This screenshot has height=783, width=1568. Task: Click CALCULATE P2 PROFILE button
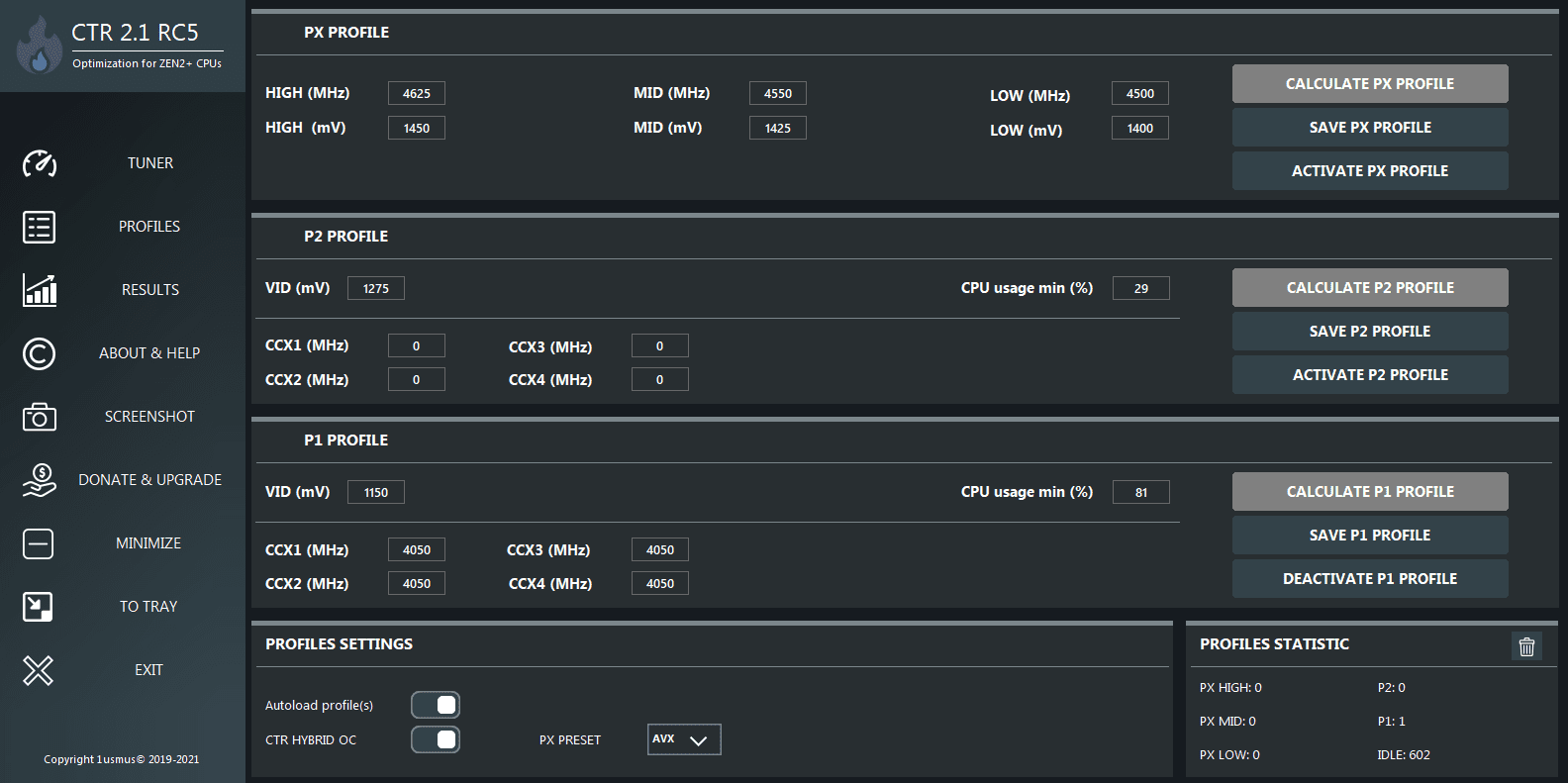click(x=1370, y=288)
